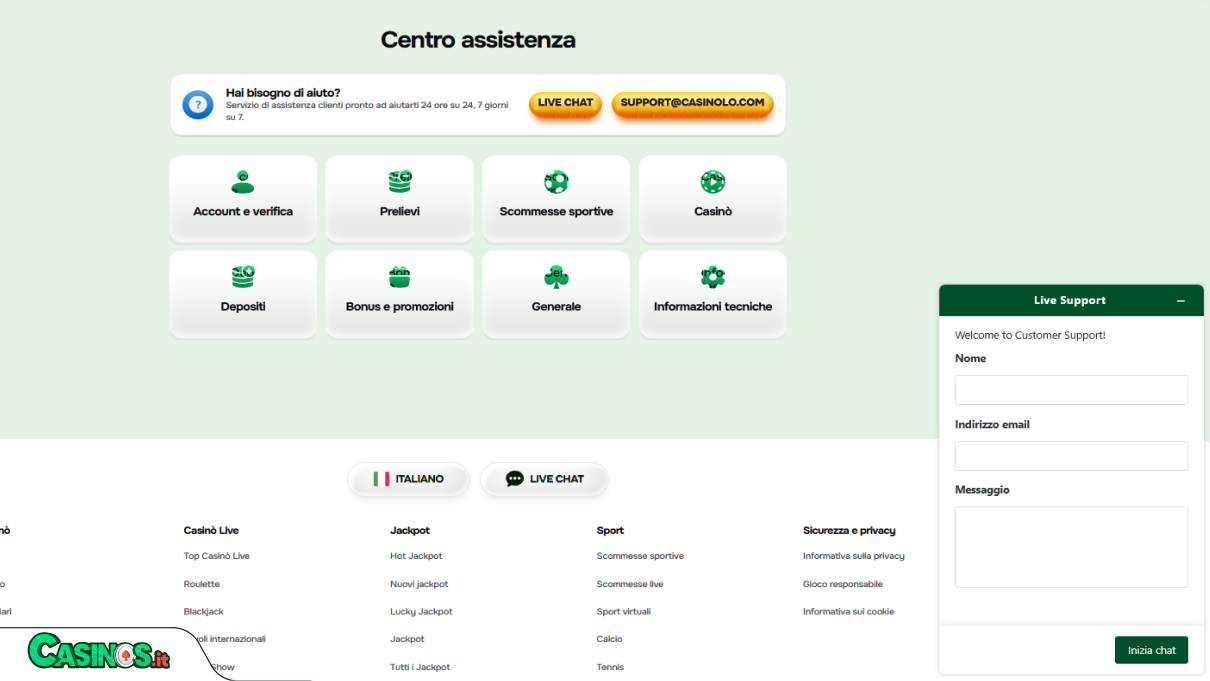The image size is (1210, 681).
Task: Open the Nuovi jackpot link
Action: 419,584
